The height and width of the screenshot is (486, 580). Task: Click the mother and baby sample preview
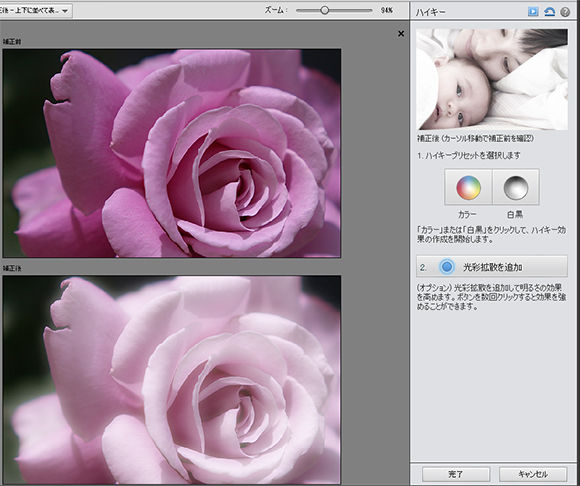[492, 80]
